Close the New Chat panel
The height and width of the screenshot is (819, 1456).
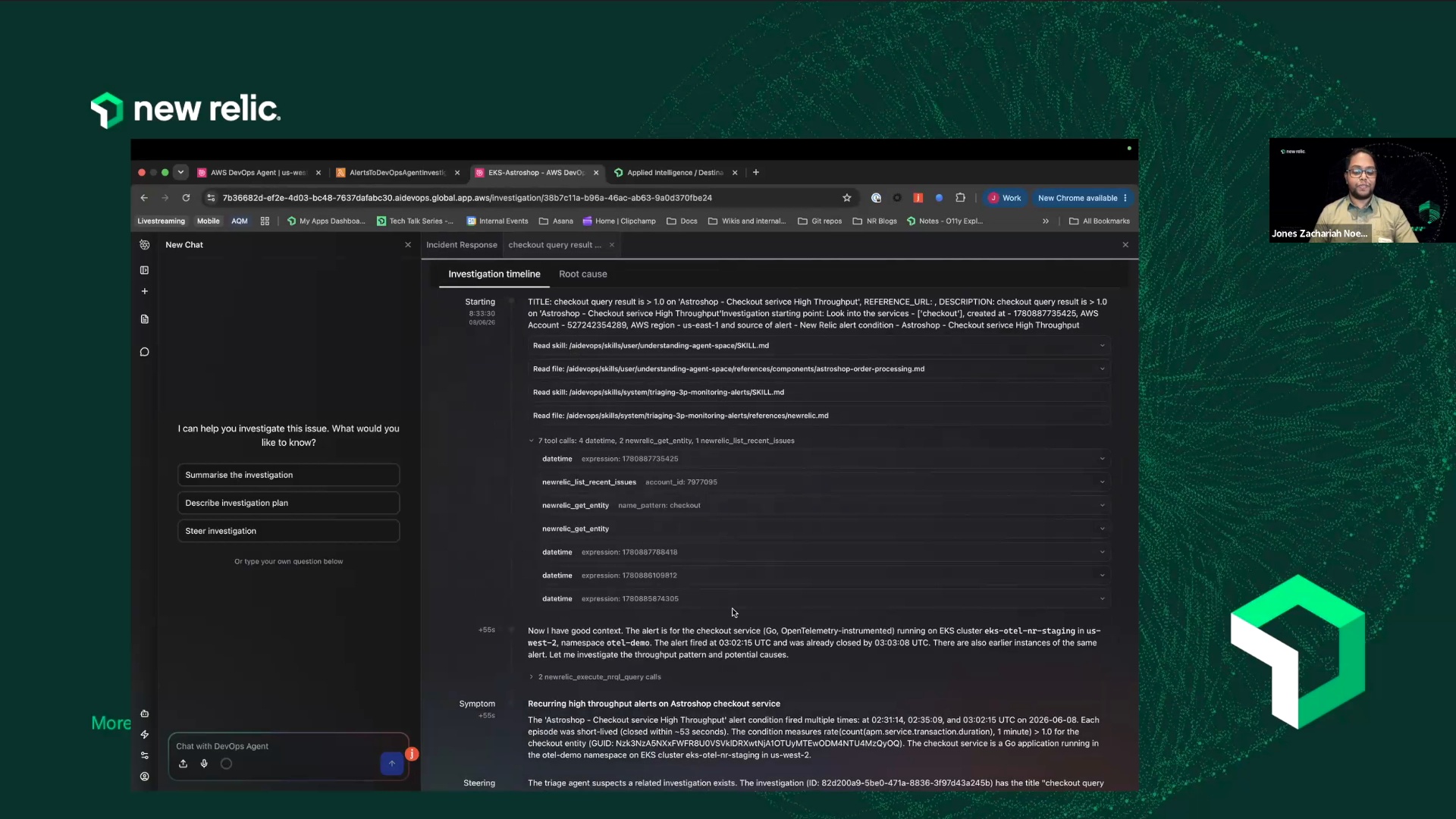click(408, 245)
